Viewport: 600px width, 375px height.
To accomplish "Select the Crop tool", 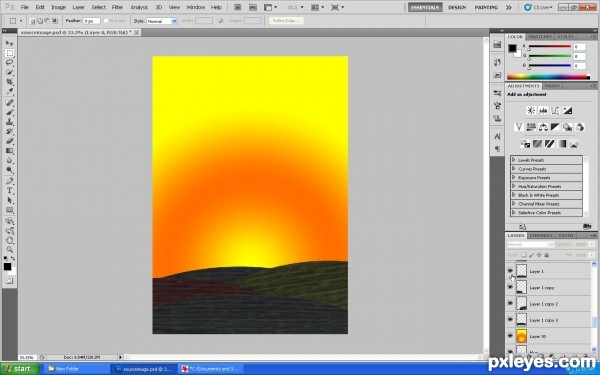I will tap(10, 82).
